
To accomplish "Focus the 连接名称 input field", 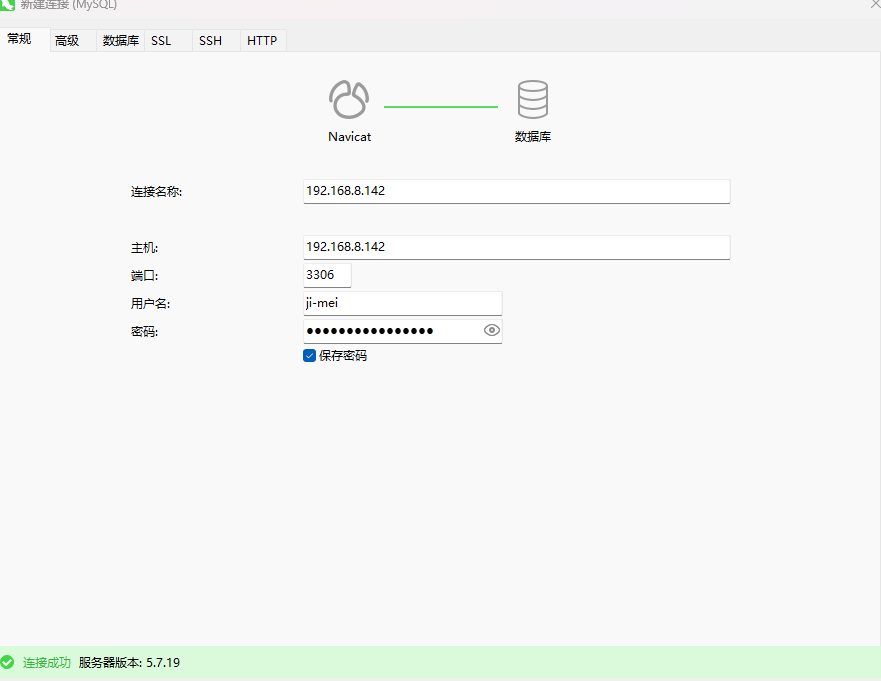I will [x=516, y=191].
